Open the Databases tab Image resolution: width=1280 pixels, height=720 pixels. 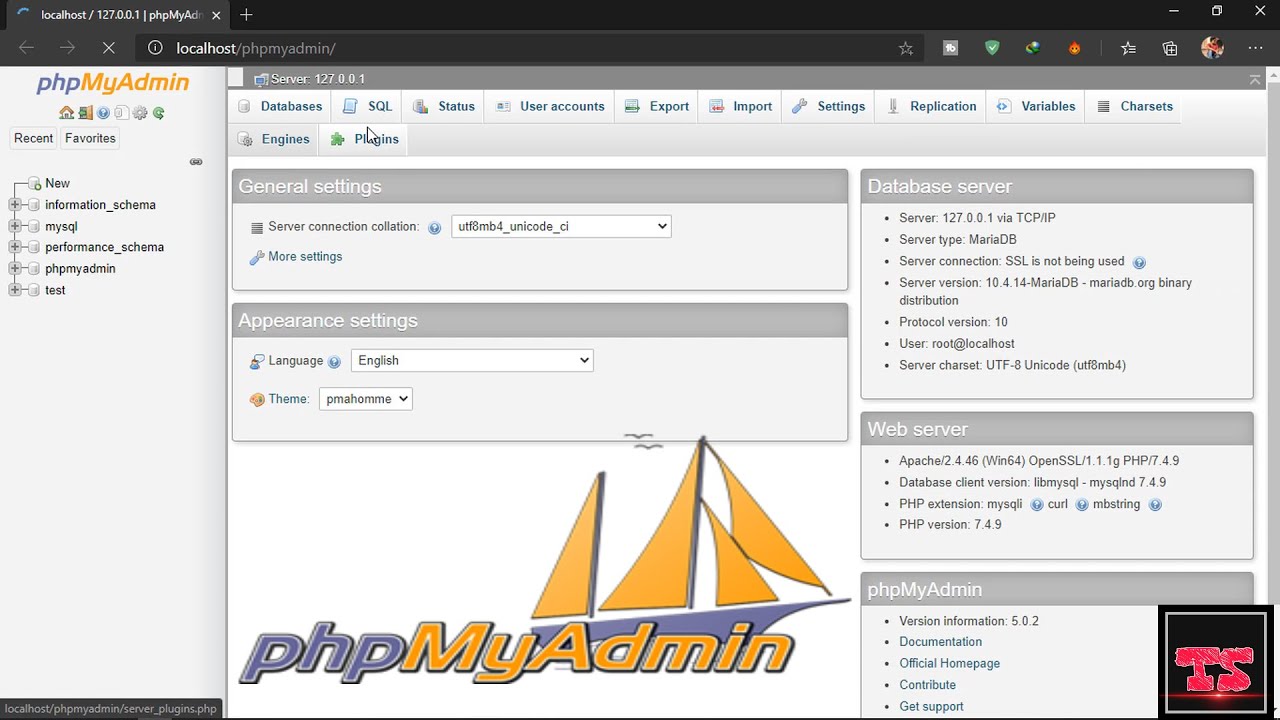point(280,106)
